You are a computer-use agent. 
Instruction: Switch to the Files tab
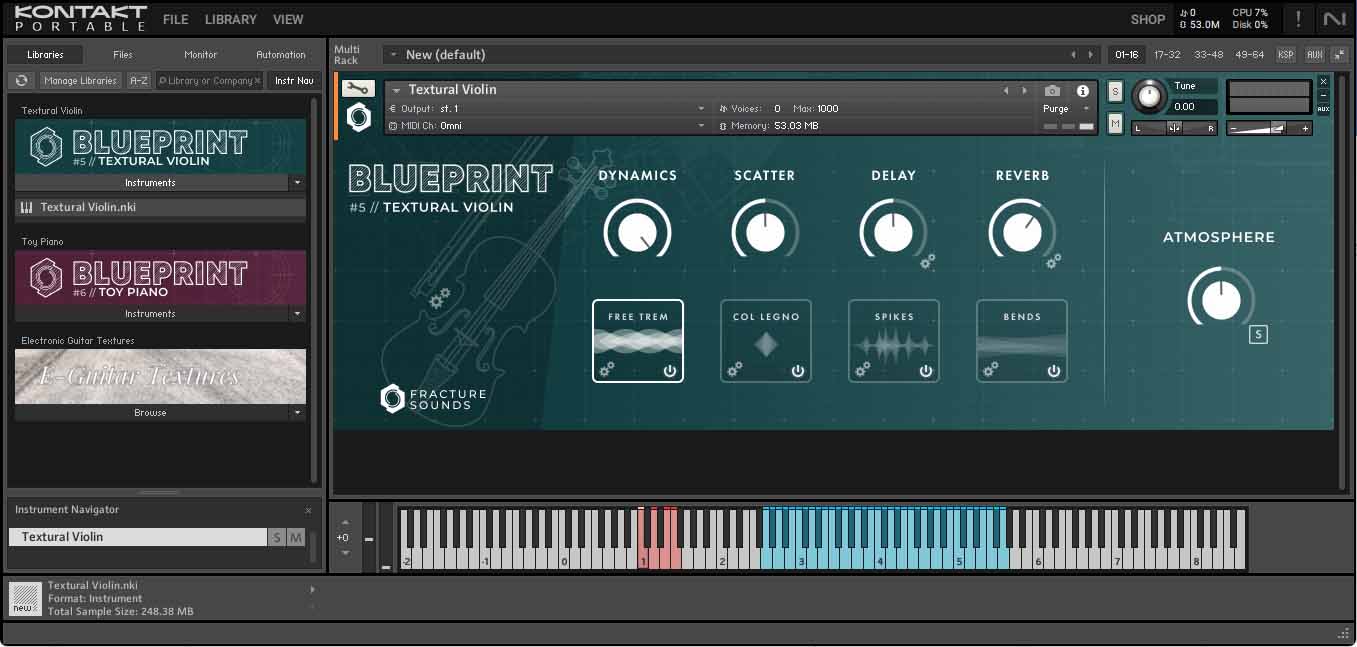(x=123, y=55)
